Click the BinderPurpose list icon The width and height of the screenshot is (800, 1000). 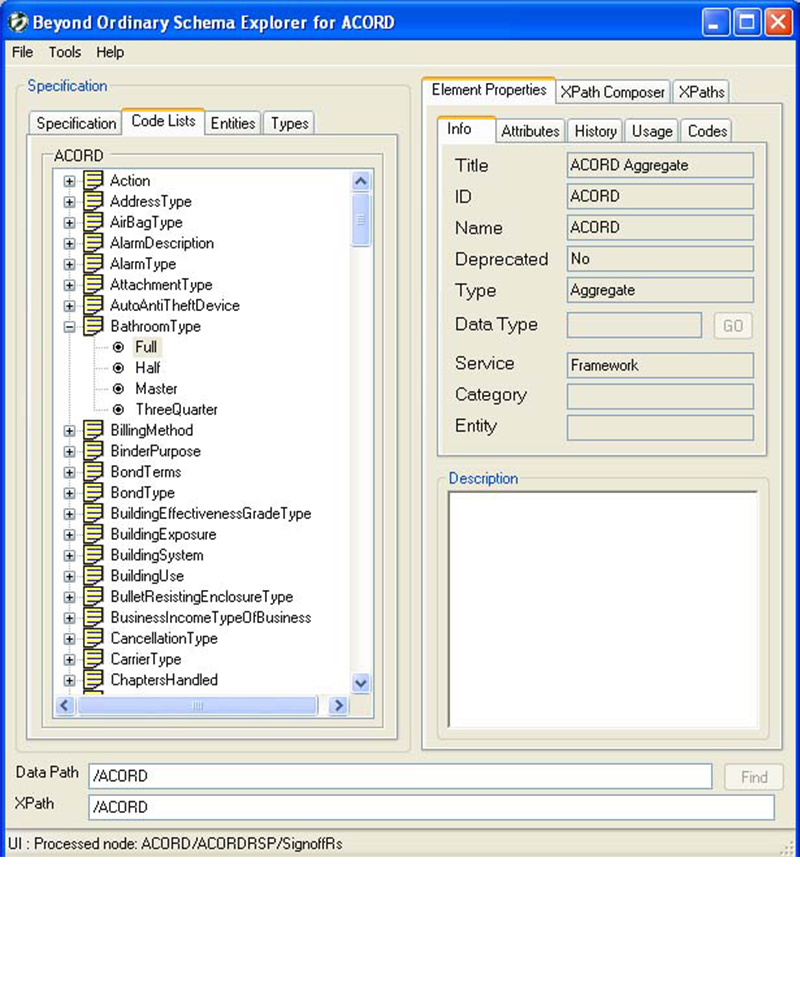point(94,451)
